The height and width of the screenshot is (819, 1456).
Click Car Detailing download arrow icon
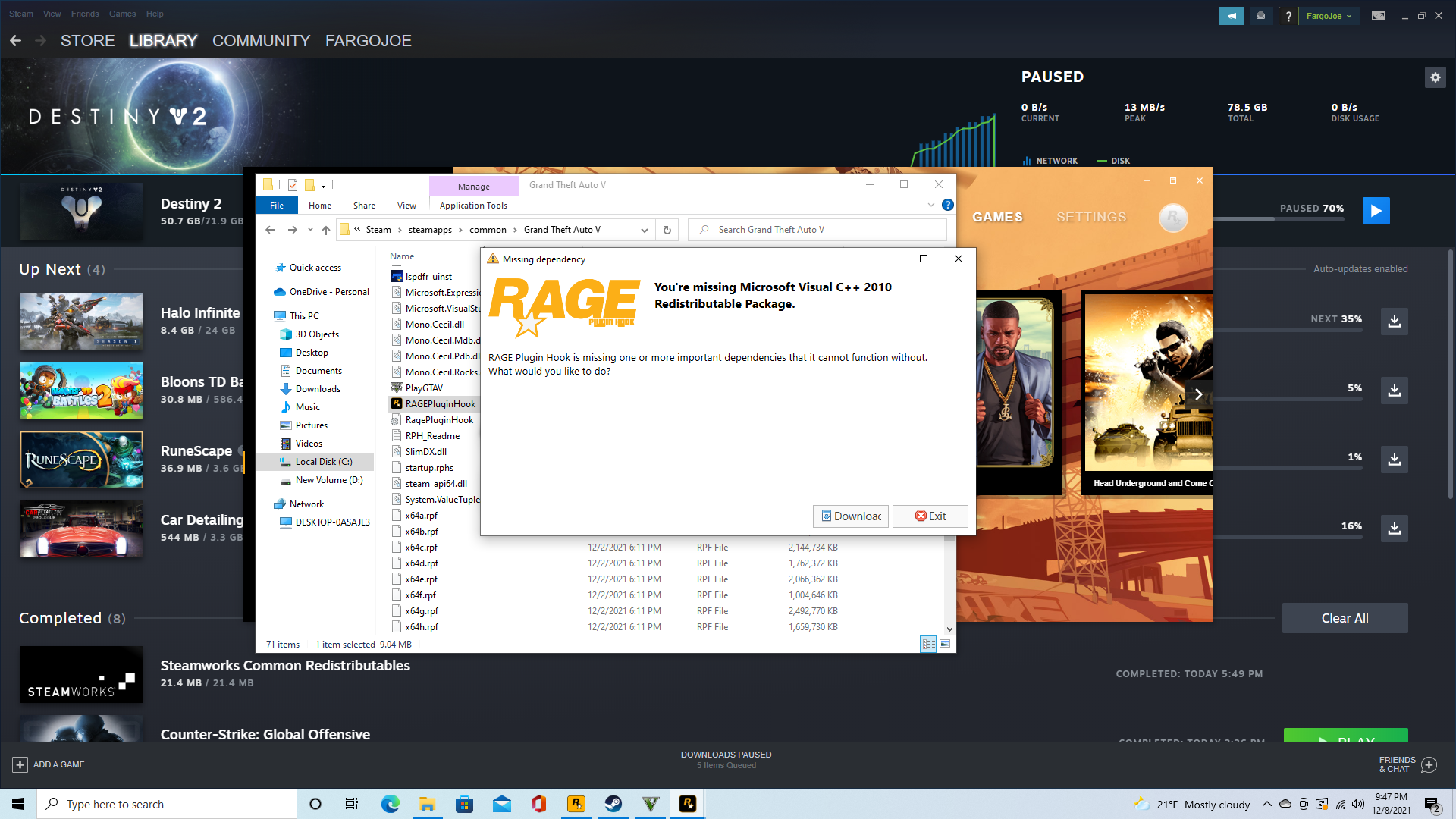(x=1394, y=529)
